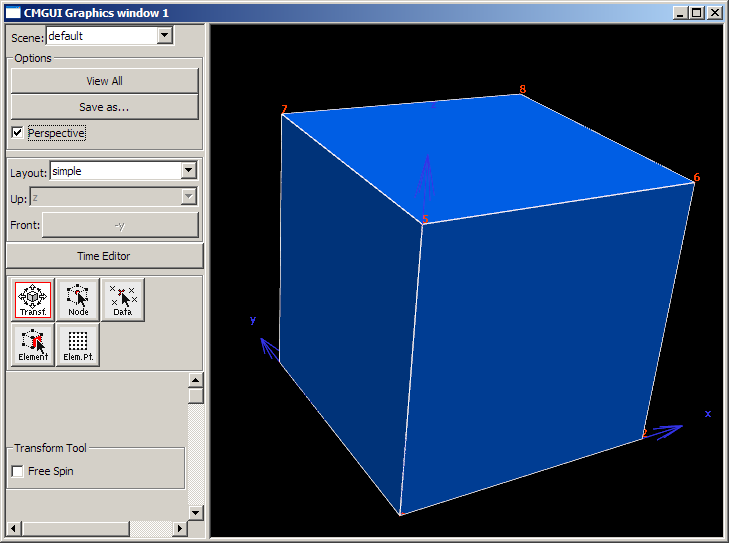The image size is (729, 543).
Task: Click the node label 6 on cube
Action: click(696, 177)
